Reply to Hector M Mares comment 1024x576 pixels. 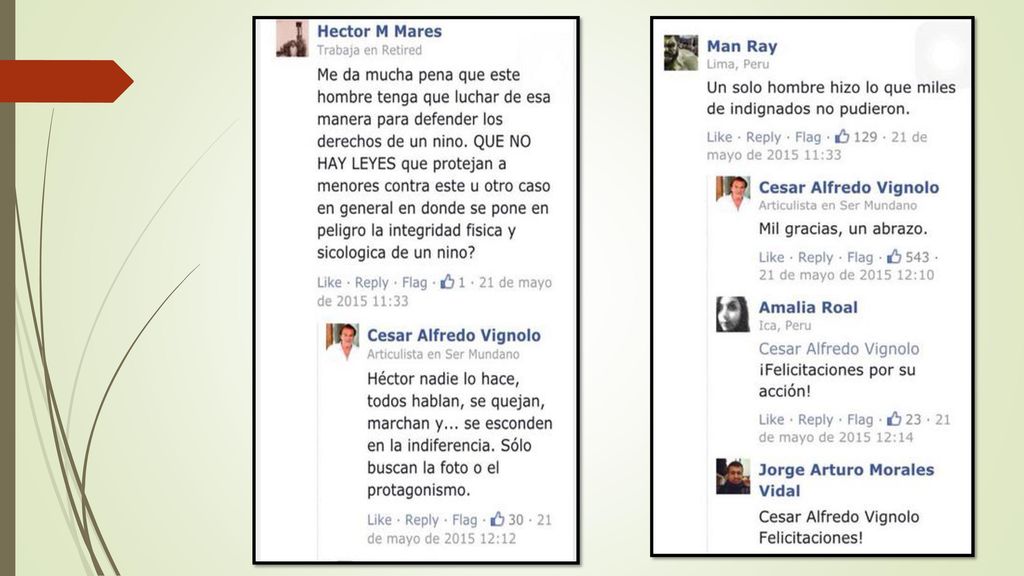[x=372, y=282]
